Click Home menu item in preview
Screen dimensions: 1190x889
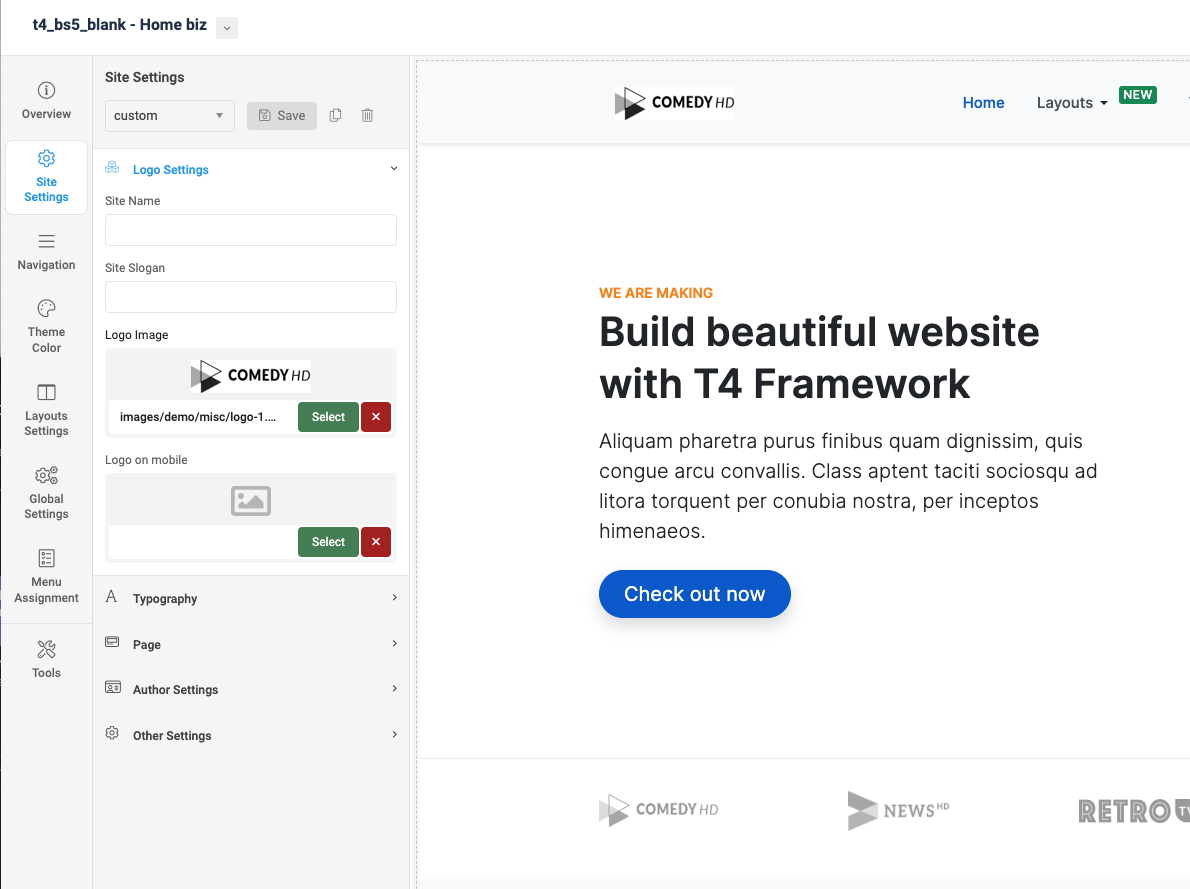[x=984, y=102]
